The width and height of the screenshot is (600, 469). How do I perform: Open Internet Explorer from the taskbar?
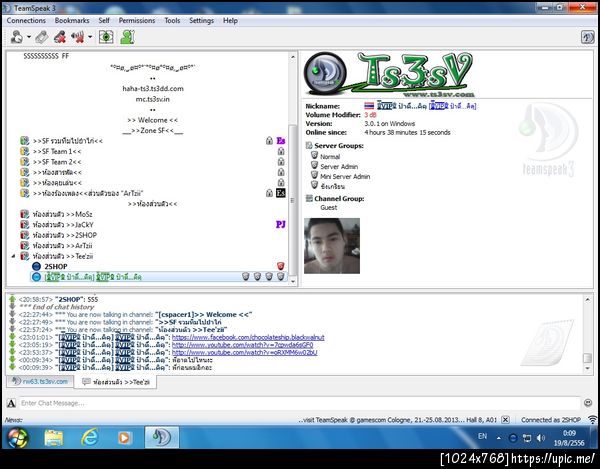tap(90, 438)
